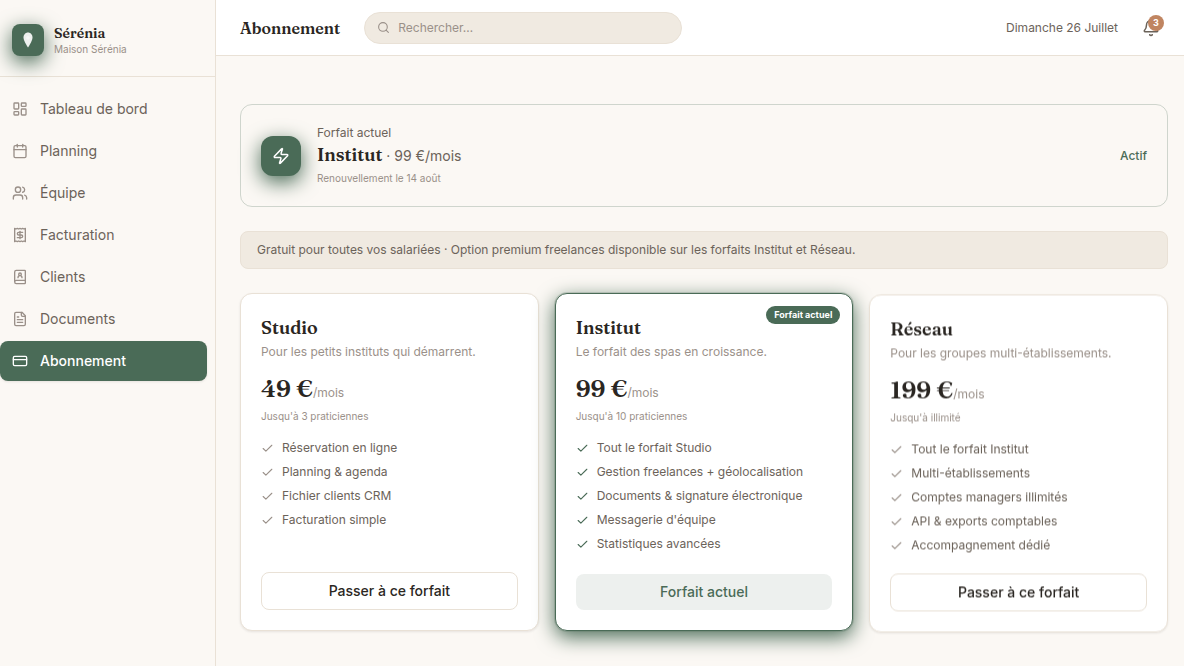
Task: Click 'Jusqu'à 10 praticiennes' text
Action: (631, 416)
